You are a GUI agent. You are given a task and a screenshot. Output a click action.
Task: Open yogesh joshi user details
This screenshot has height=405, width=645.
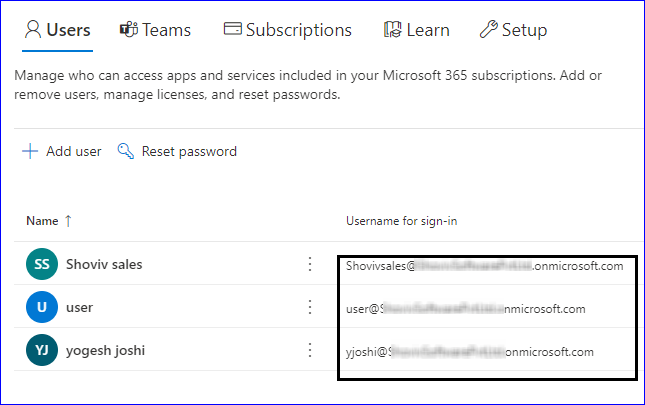coord(106,351)
